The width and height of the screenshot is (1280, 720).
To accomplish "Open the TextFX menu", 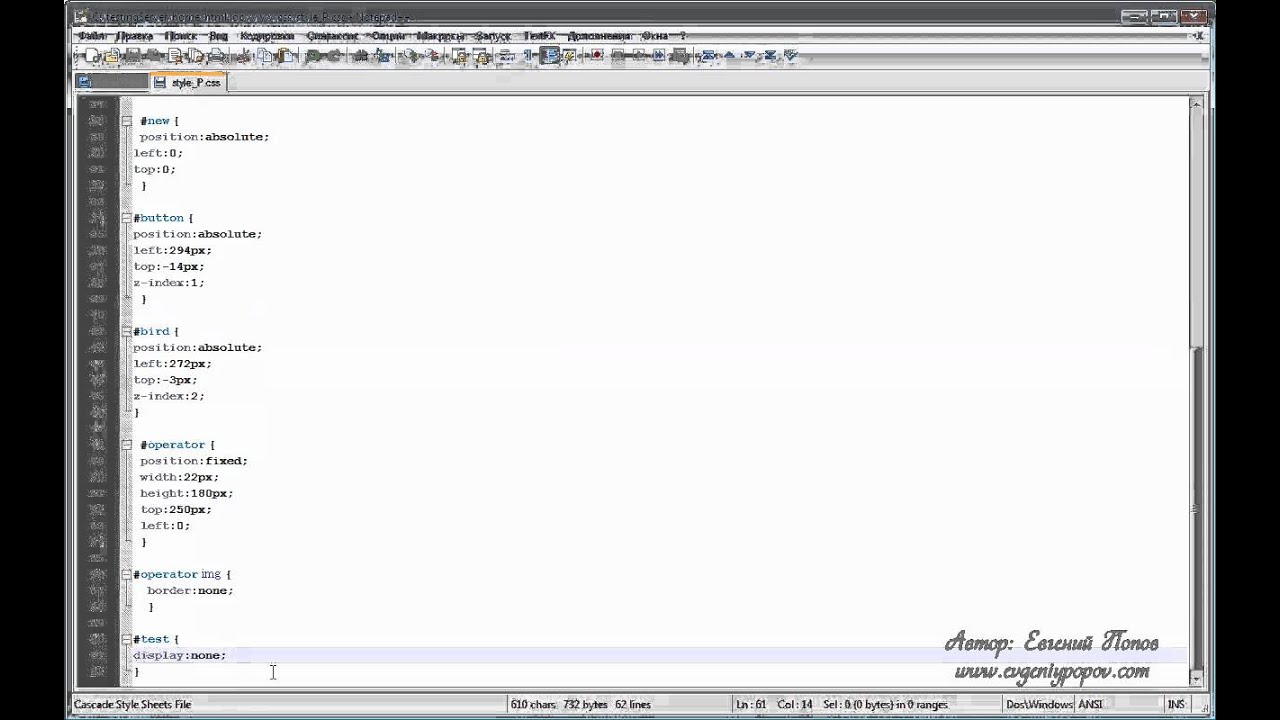I will [x=539, y=36].
